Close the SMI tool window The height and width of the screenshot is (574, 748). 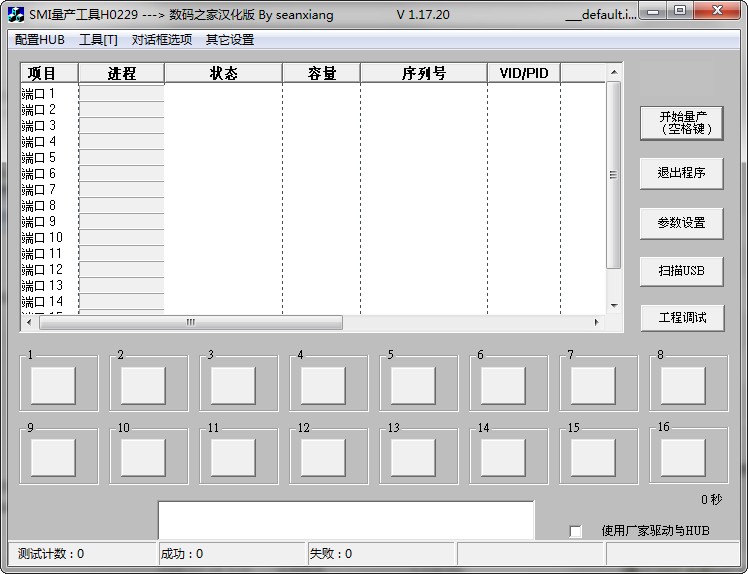(x=717, y=11)
